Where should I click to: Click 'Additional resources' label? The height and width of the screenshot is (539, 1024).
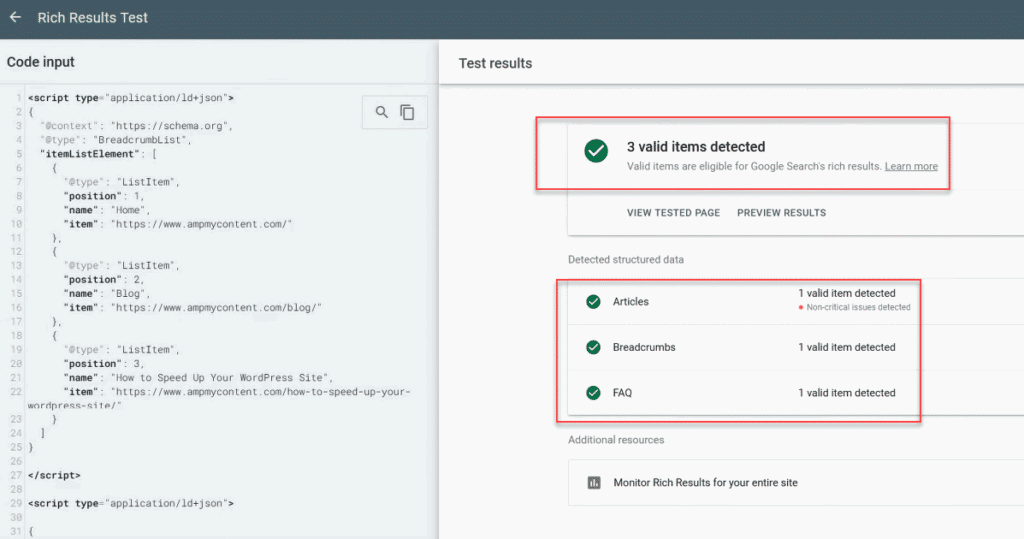616,440
